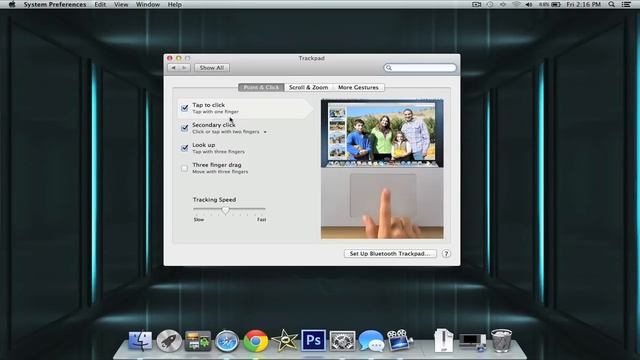This screenshot has height=360, width=640.
Task: Switch to the More Gestures tab
Action: (x=358, y=87)
